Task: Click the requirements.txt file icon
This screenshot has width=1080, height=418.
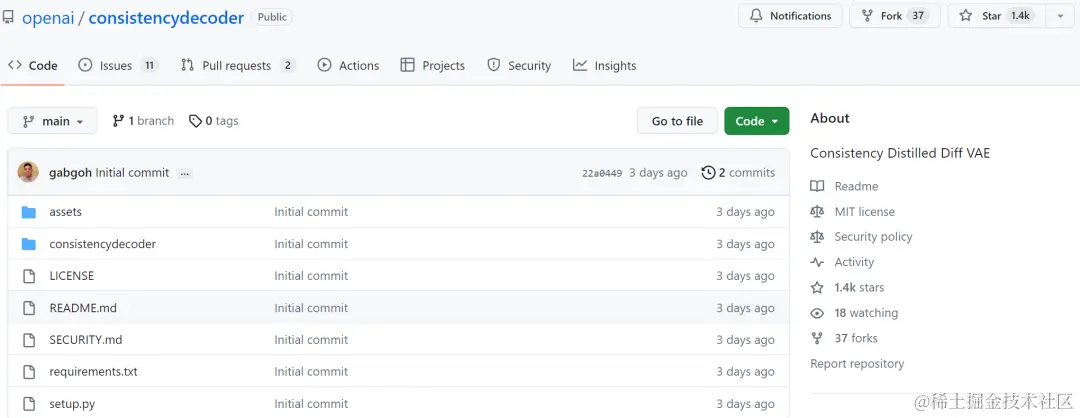Action: coord(28,372)
